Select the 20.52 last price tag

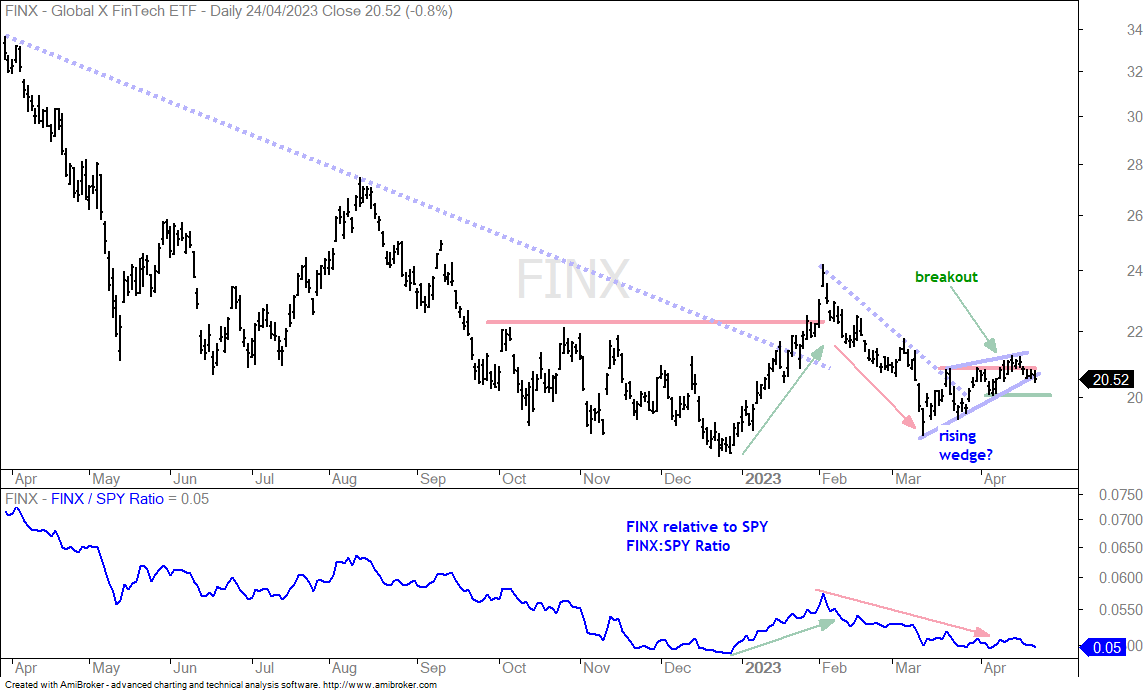[x=1109, y=379]
